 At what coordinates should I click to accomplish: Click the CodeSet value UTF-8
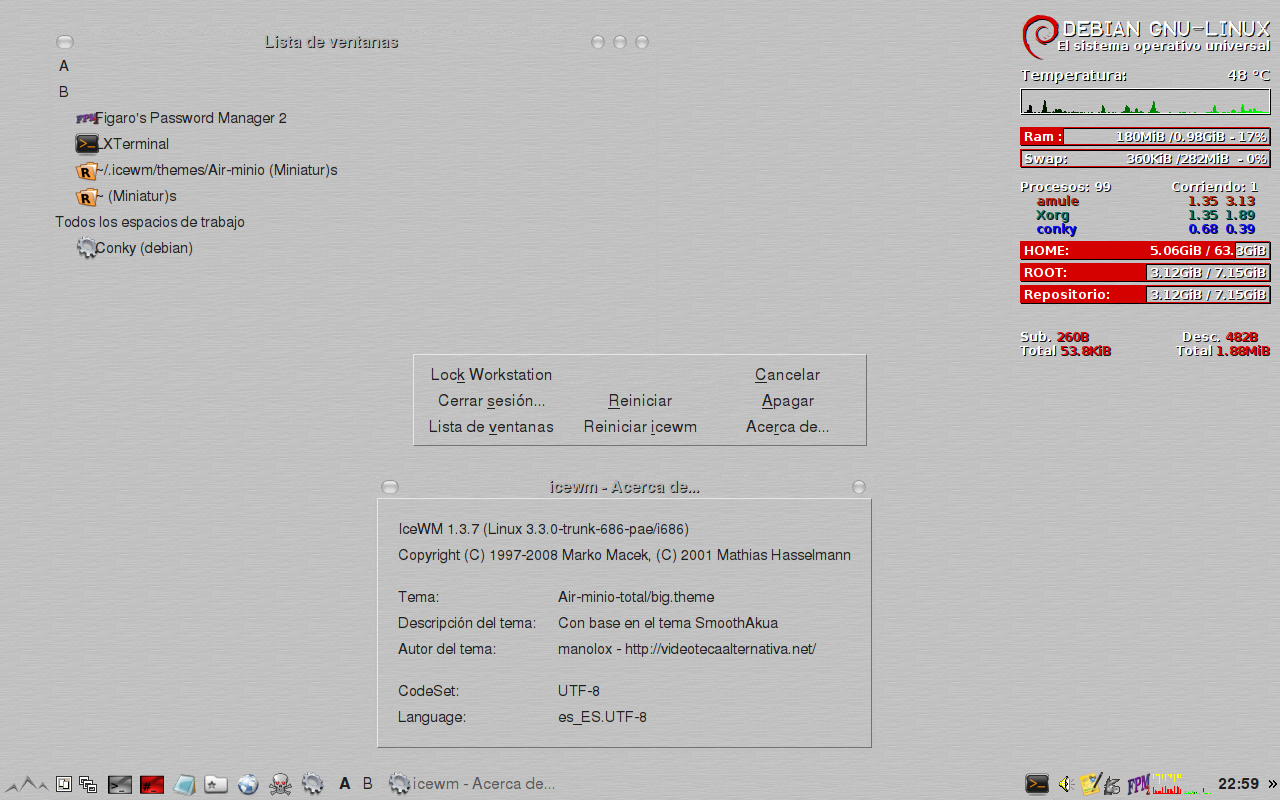click(579, 691)
